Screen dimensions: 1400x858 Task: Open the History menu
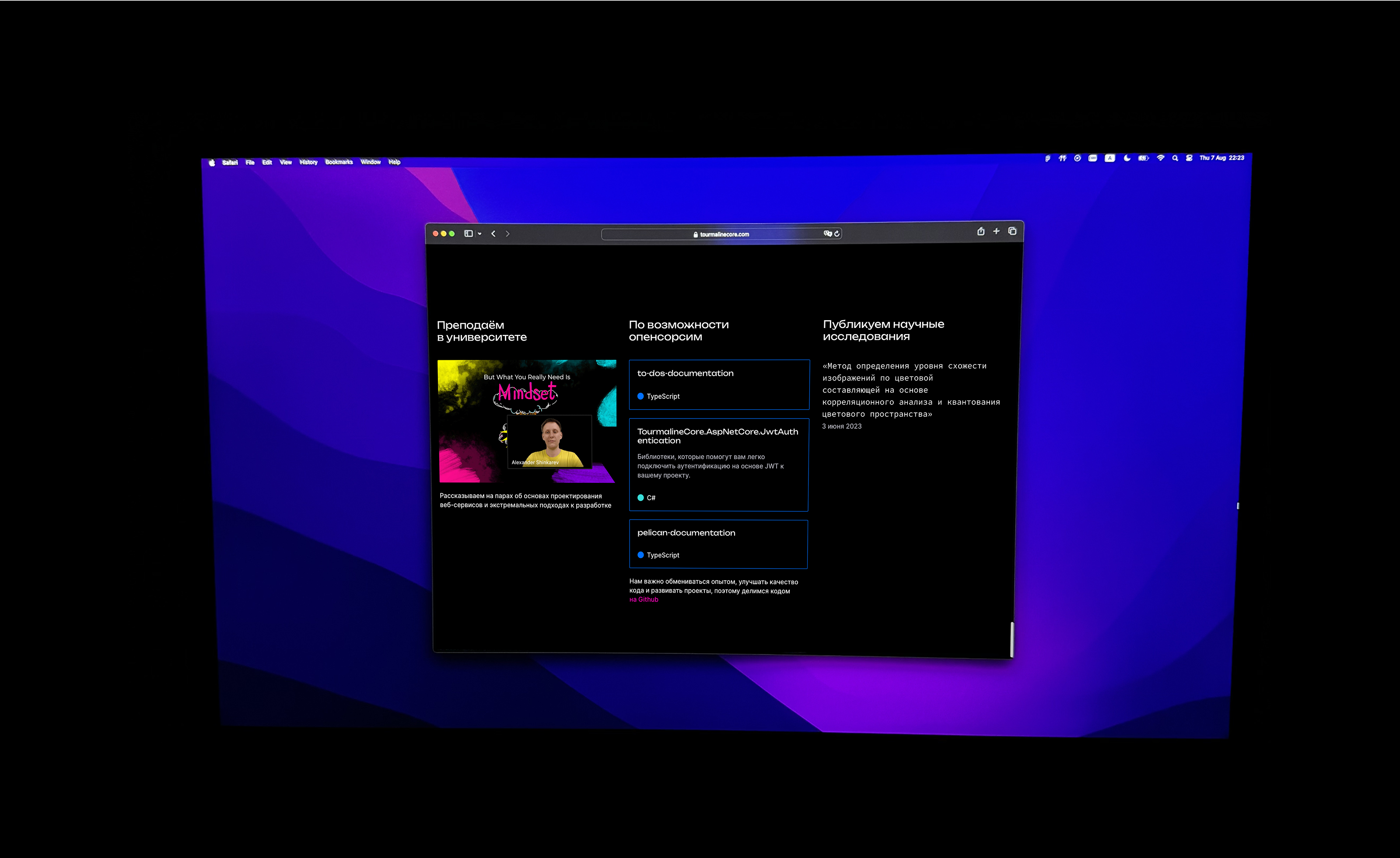point(308,162)
